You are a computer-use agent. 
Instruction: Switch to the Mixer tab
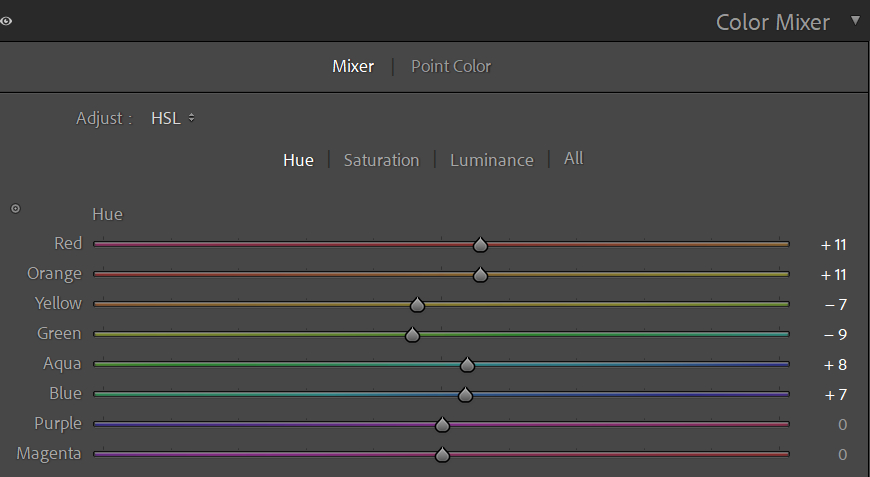tap(353, 67)
